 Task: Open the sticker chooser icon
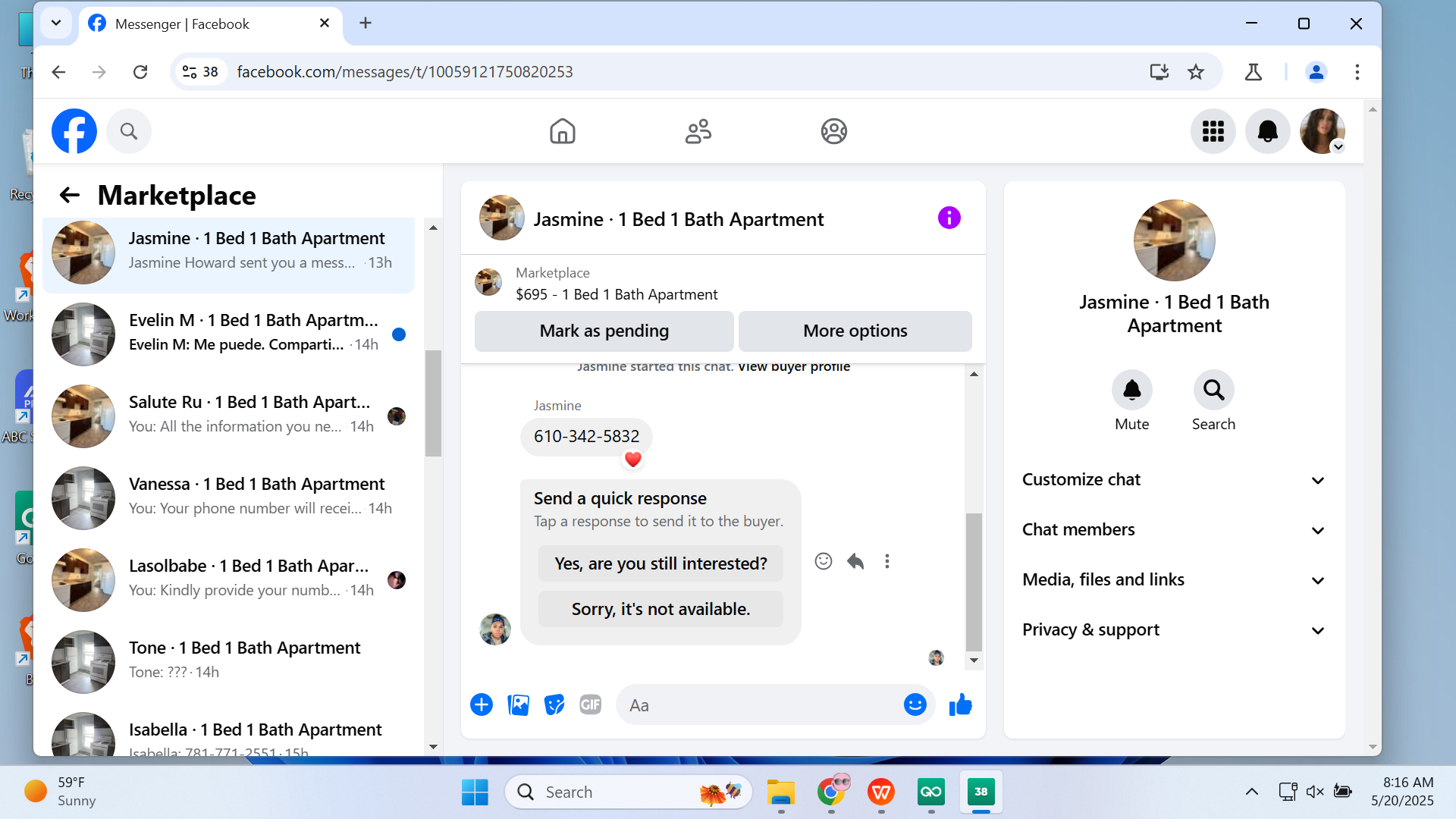point(554,704)
